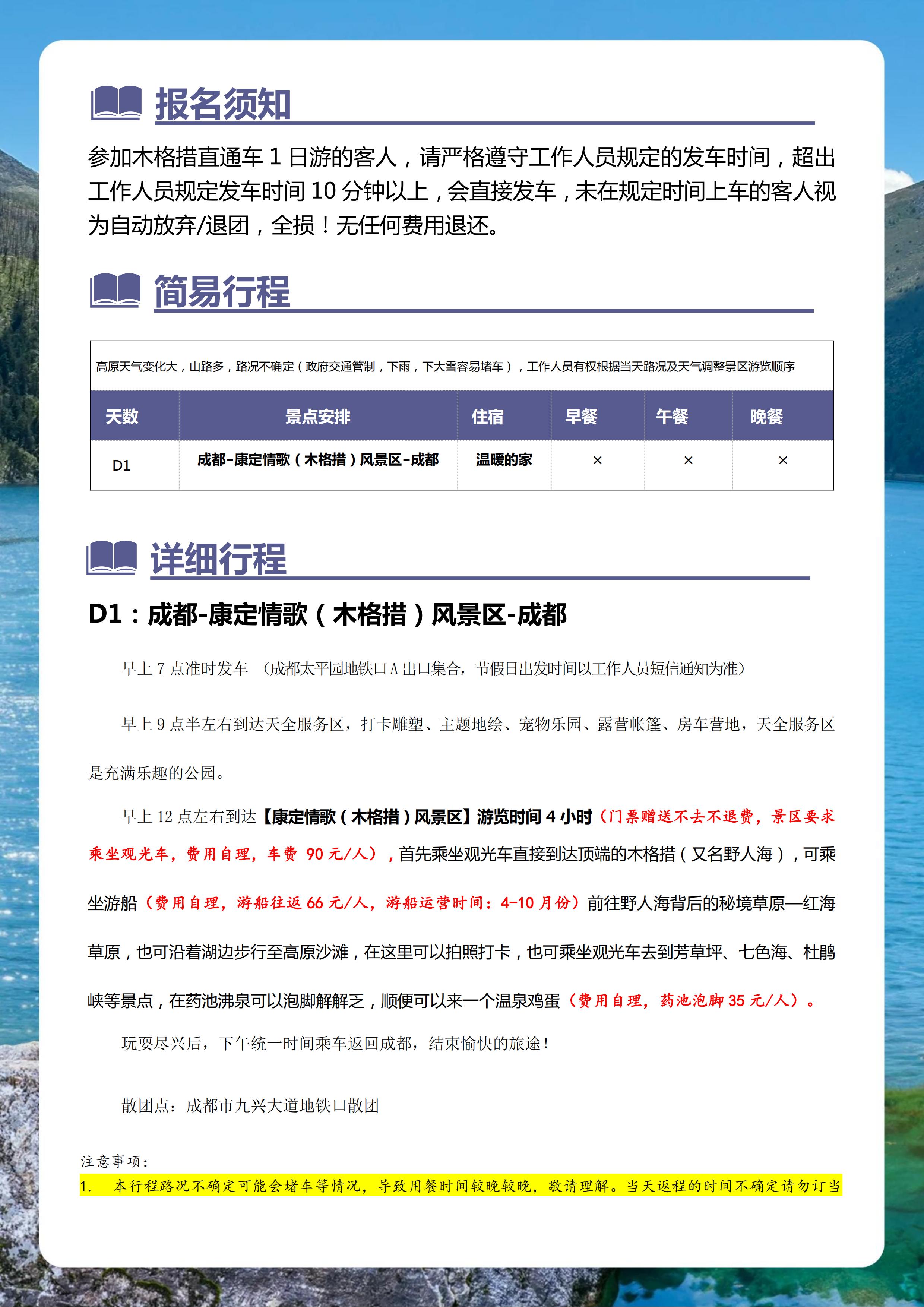This screenshot has height=1307, width=924.
Task: Click the line 散团点：成都市九兴大道地铁口散团
Action: point(250,1106)
